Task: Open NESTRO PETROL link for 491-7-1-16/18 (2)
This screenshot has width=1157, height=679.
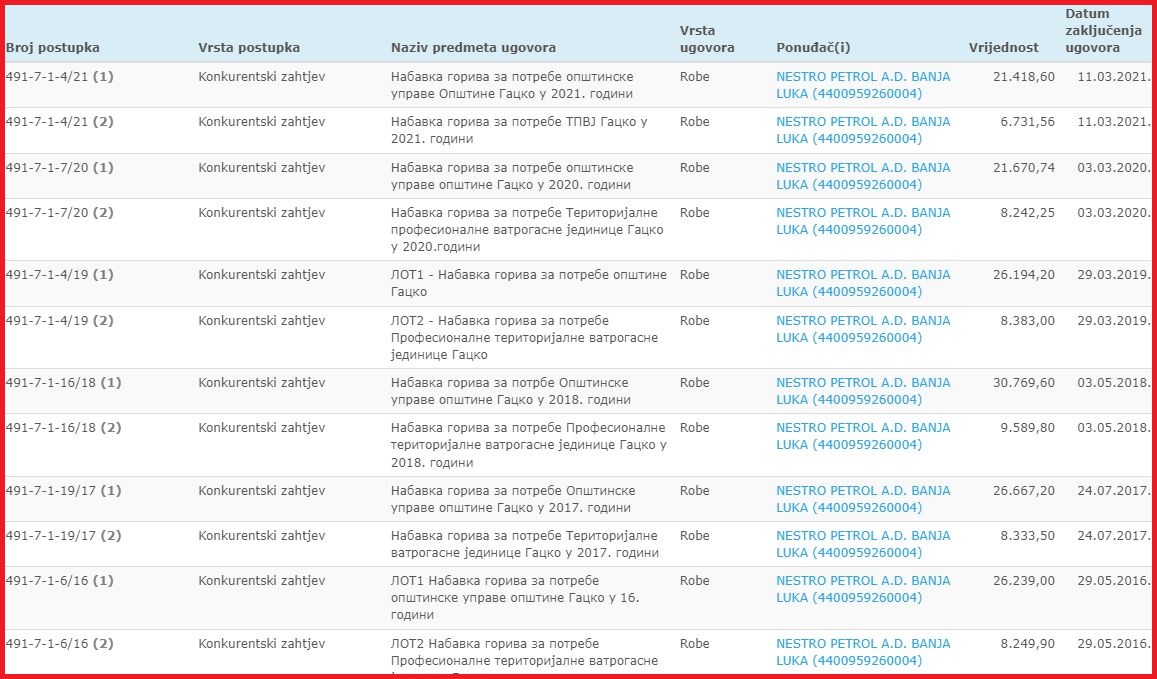Action: pyautogui.click(x=863, y=436)
